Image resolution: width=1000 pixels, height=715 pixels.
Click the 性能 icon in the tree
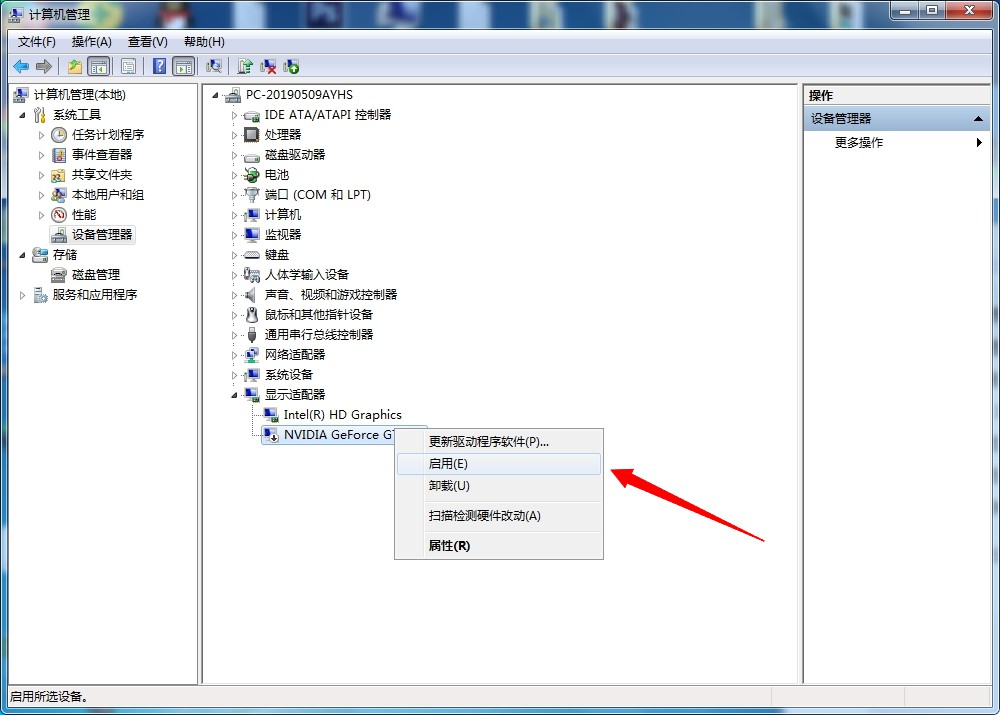59,215
